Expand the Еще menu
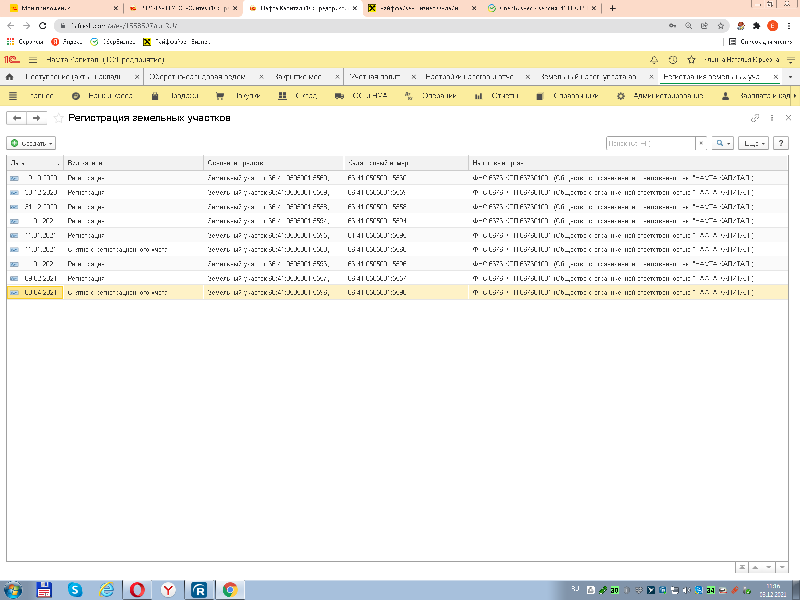Viewport: 800px width, 600px height. coord(753,143)
